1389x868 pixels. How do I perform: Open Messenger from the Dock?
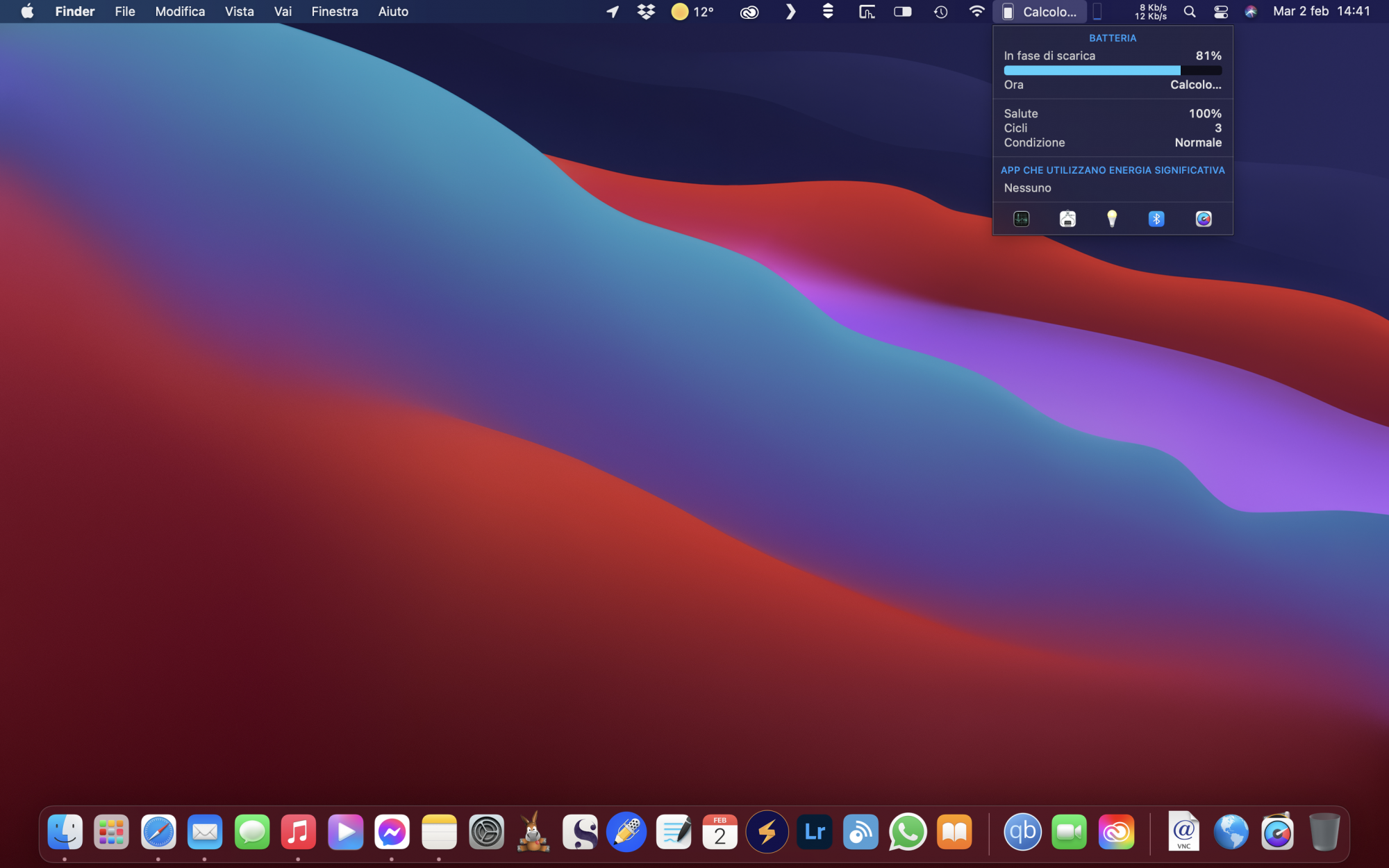[392, 832]
